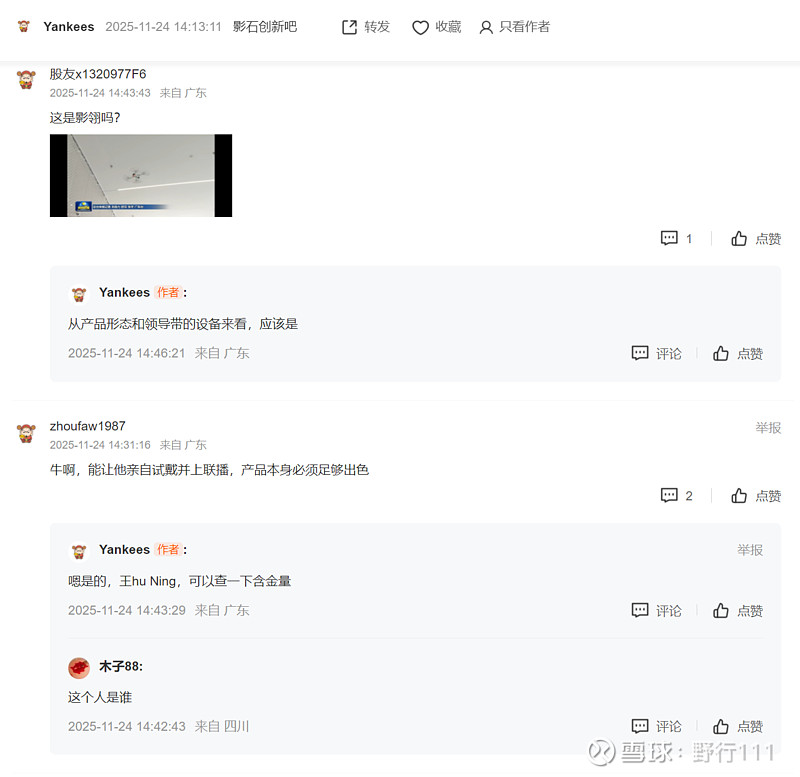Open the ceiling drone image thumbnail
This screenshot has height=777, width=800.
(x=141, y=176)
